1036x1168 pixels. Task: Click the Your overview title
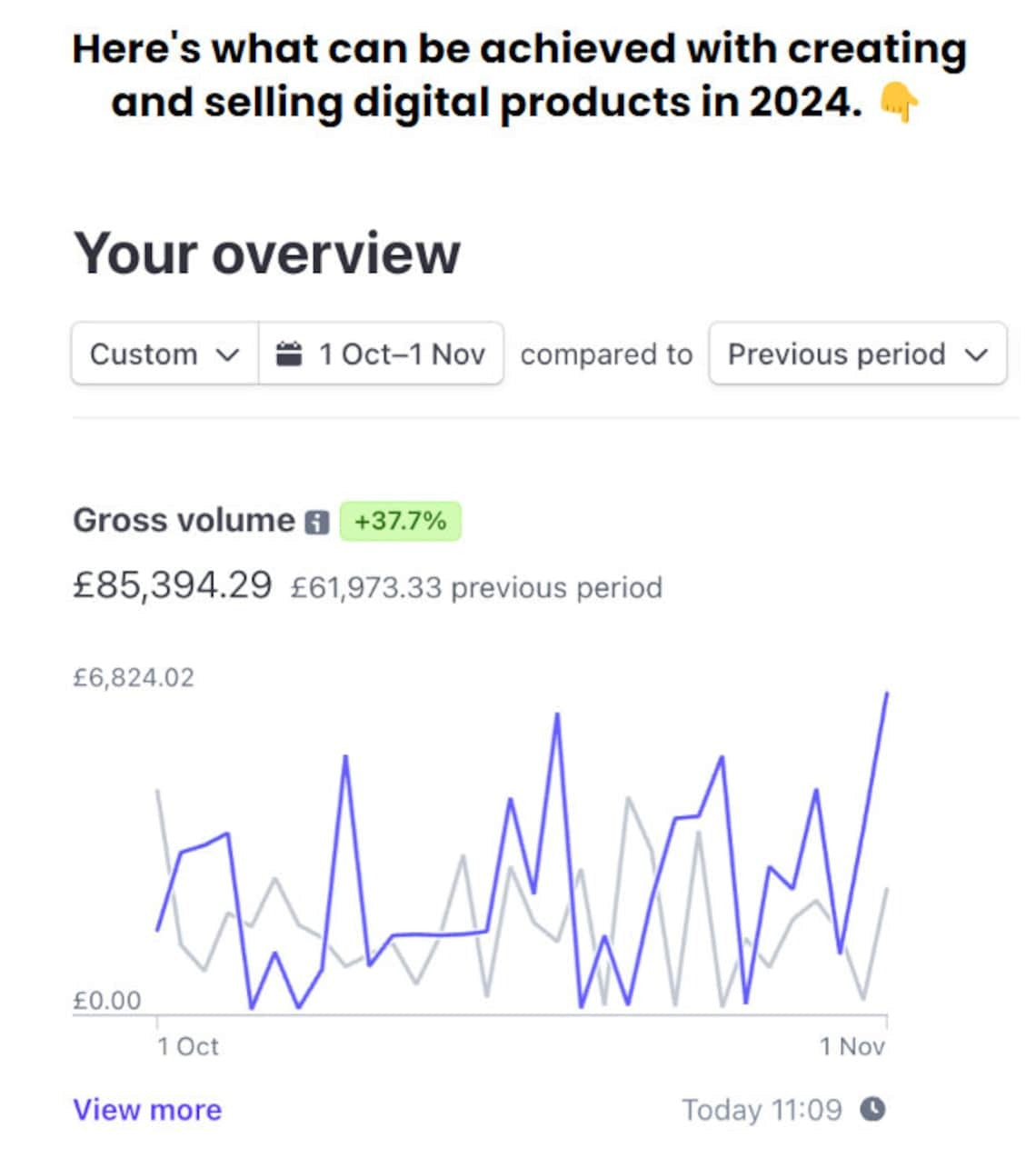pyautogui.click(x=266, y=254)
